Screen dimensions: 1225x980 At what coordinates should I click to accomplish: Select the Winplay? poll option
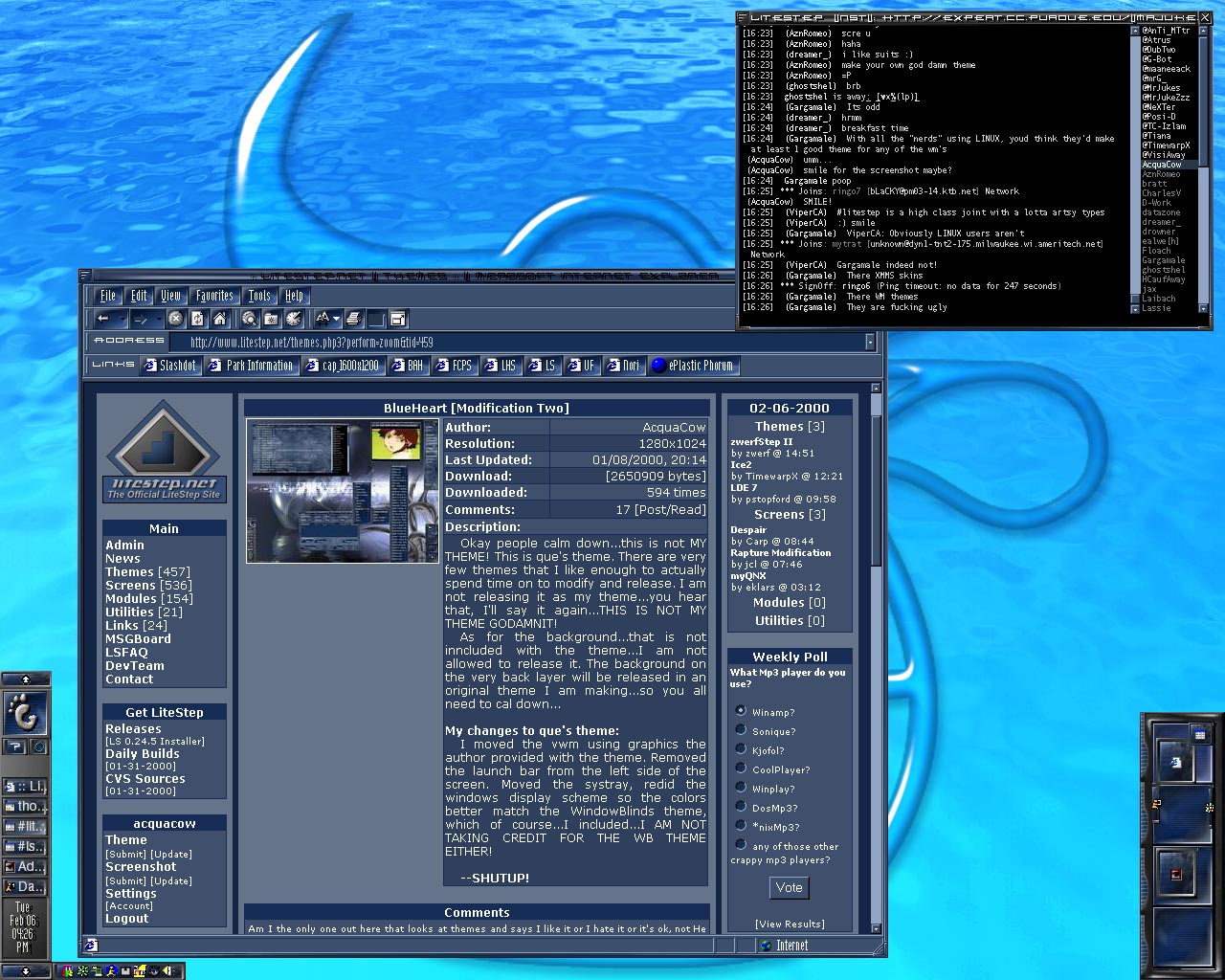click(x=741, y=788)
